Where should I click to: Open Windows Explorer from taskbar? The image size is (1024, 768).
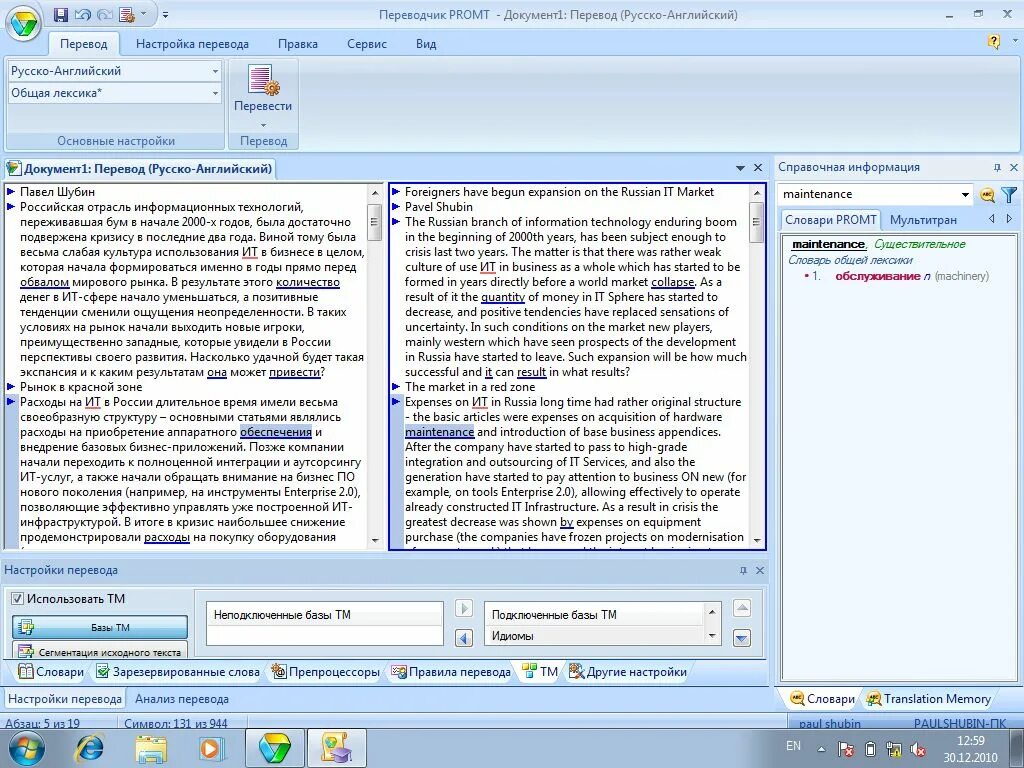pyautogui.click(x=151, y=748)
